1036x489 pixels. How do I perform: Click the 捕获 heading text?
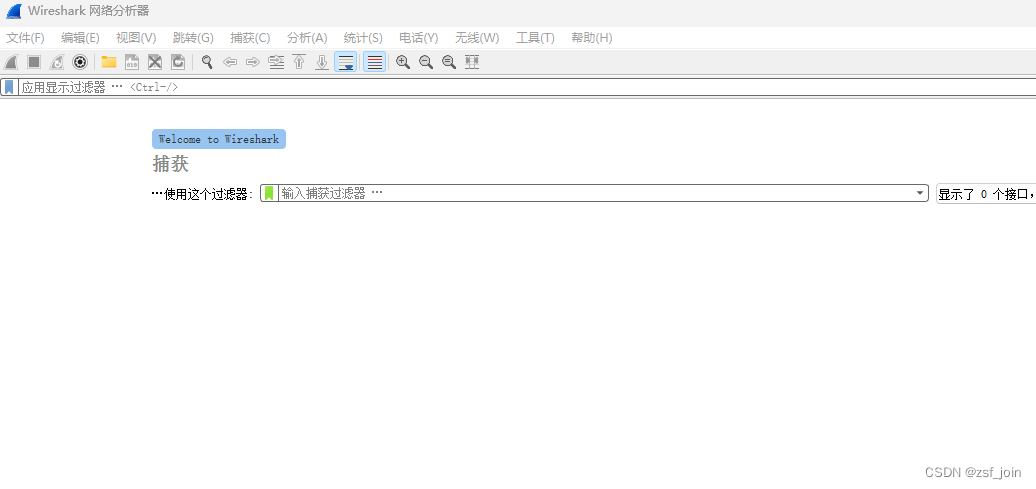[x=170, y=163]
